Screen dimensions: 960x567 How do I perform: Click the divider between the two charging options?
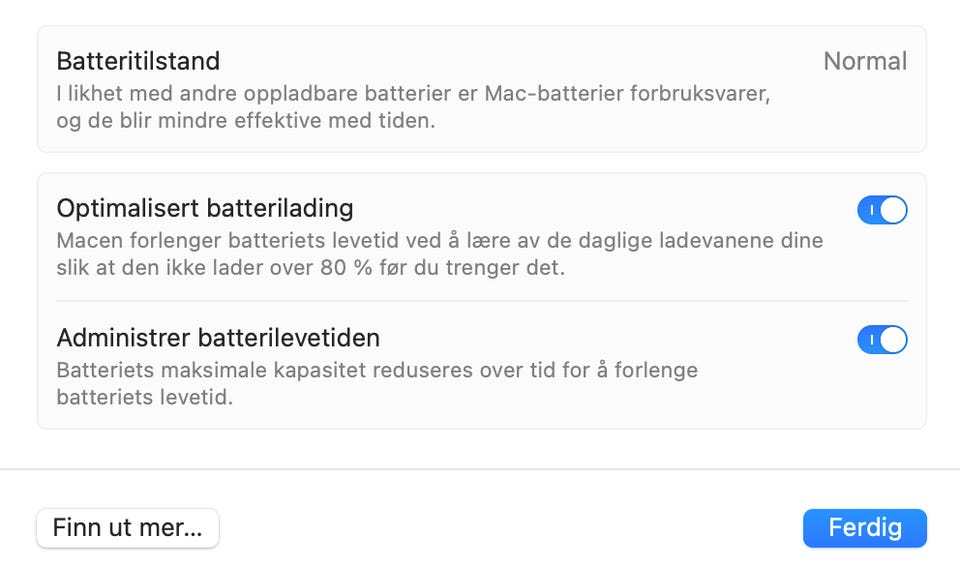coord(482,301)
